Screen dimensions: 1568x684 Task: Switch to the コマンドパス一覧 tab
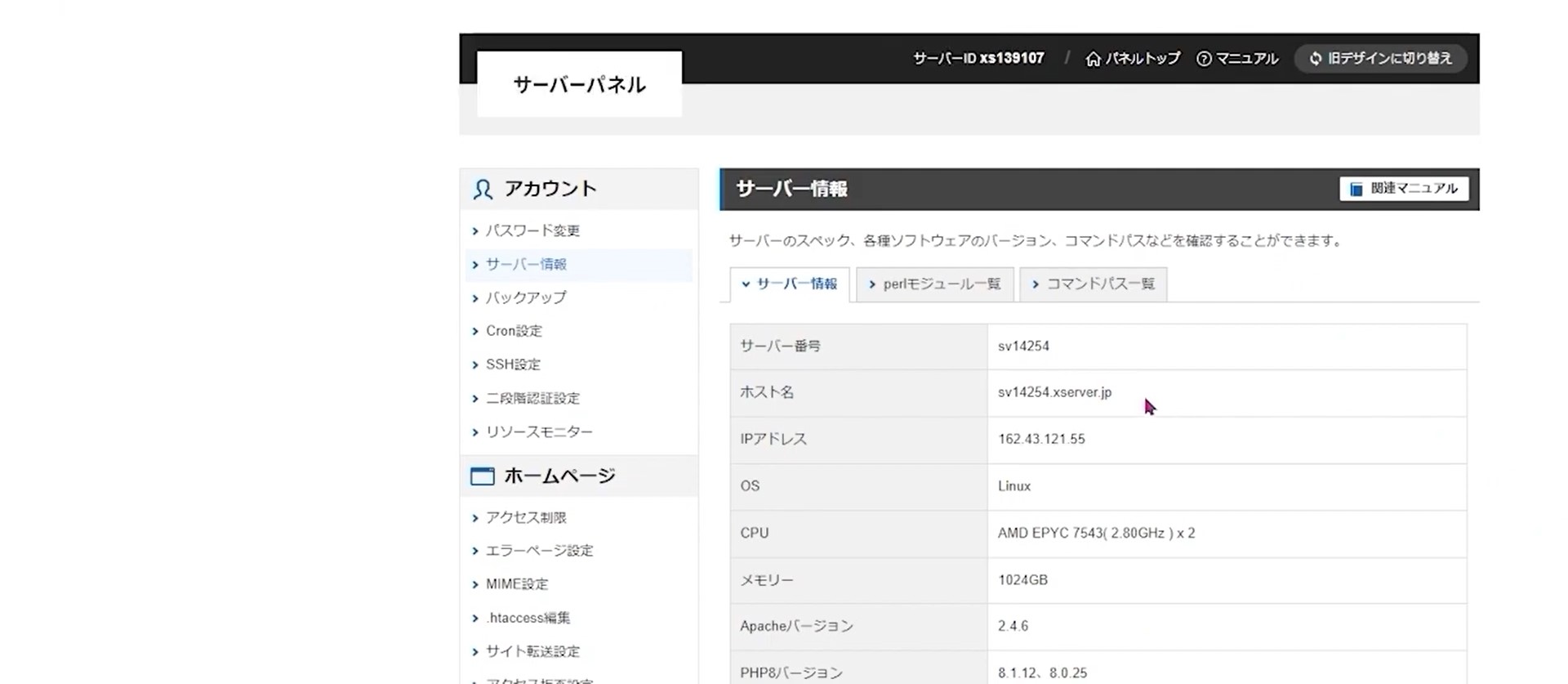(x=1093, y=284)
